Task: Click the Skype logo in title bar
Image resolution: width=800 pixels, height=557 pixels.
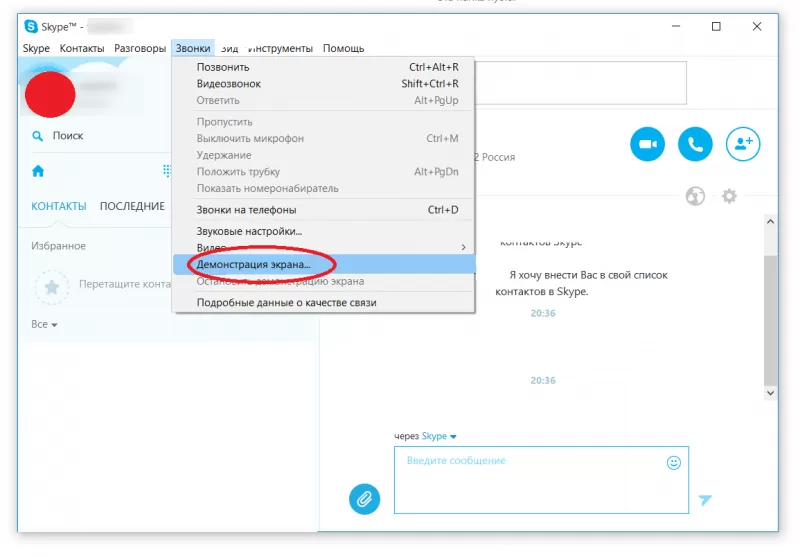Action: (31, 27)
